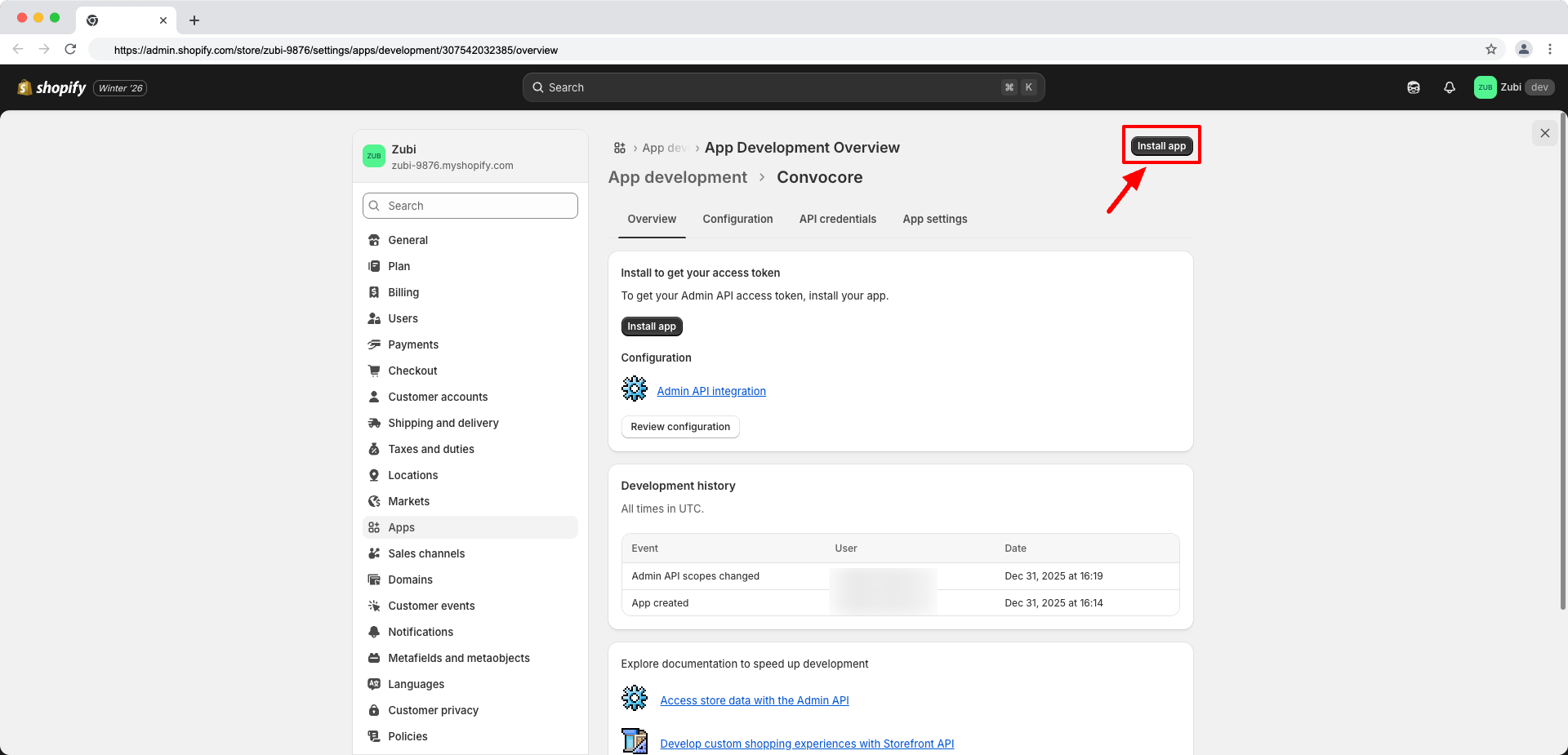Click date 'Dec 31, 2025 at 16:19'
Viewport: 1568px width, 755px height.
point(1053,576)
